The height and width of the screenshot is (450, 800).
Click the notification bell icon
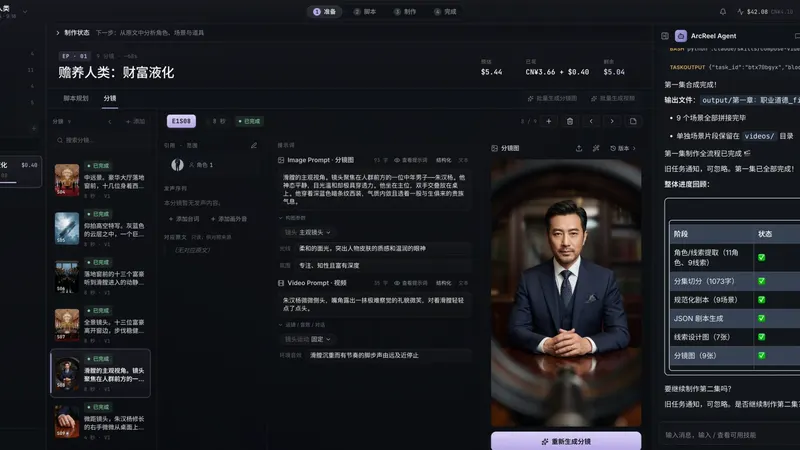[x=722, y=12]
